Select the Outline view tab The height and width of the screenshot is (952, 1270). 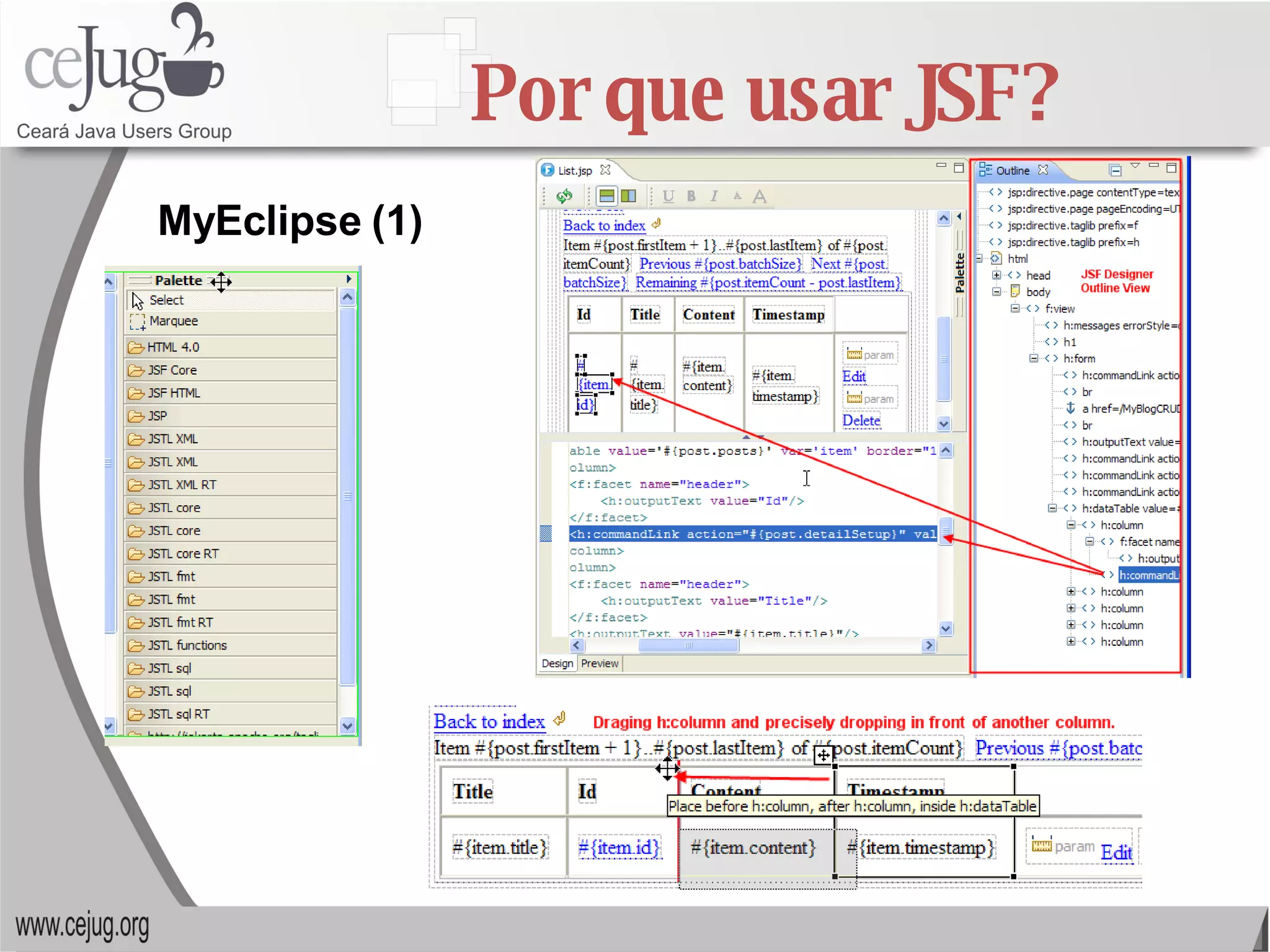click(1012, 170)
